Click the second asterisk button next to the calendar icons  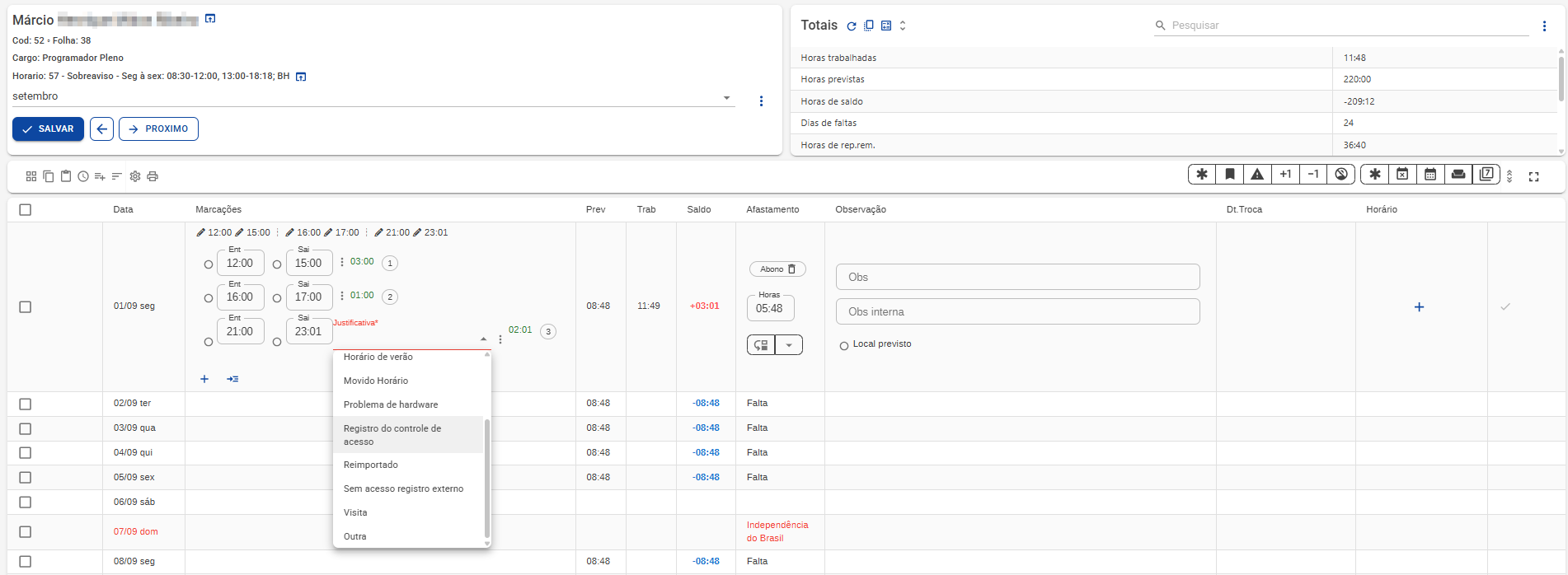pyautogui.click(x=1375, y=174)
